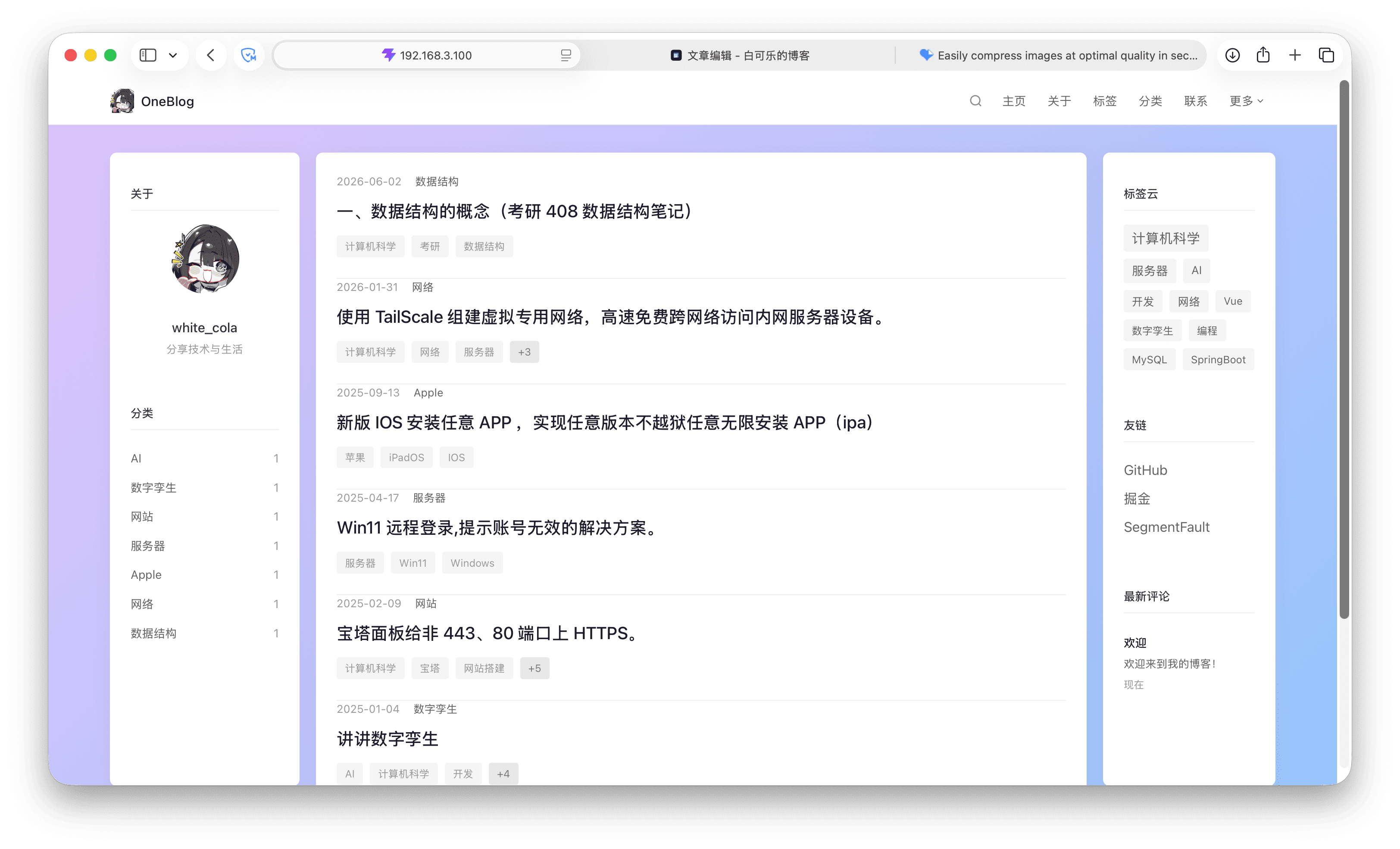
Task: Open the privacy shield icon
Action: click(x=248, y=55)
